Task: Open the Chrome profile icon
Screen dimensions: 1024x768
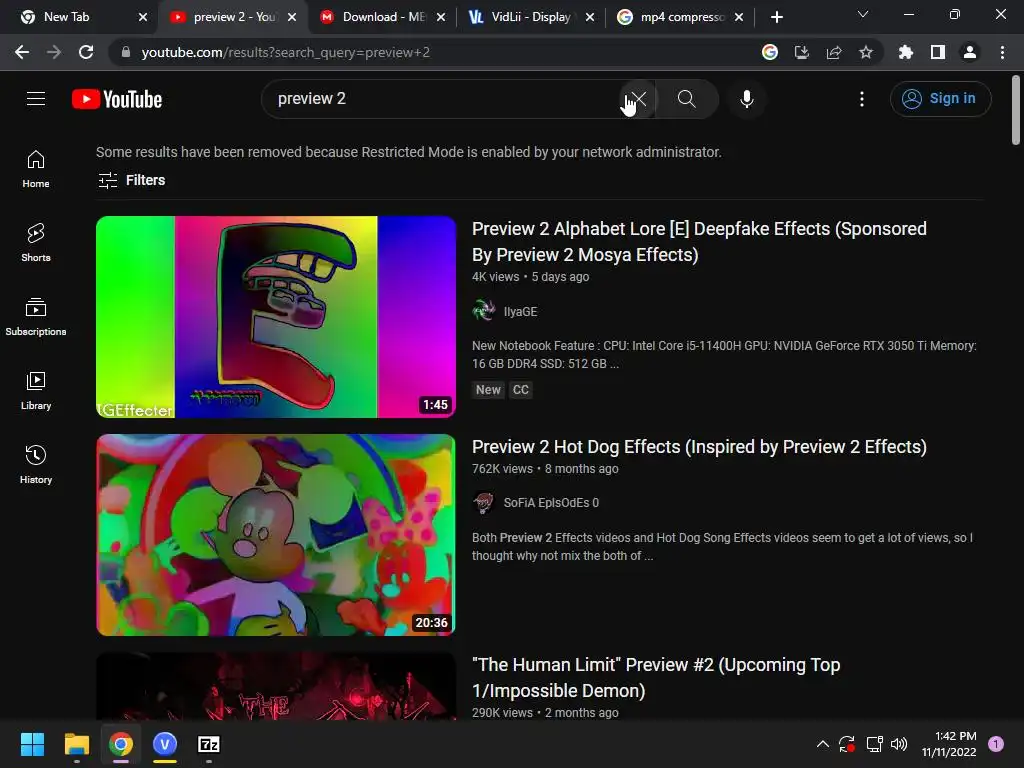Action: tap(970, 52)
